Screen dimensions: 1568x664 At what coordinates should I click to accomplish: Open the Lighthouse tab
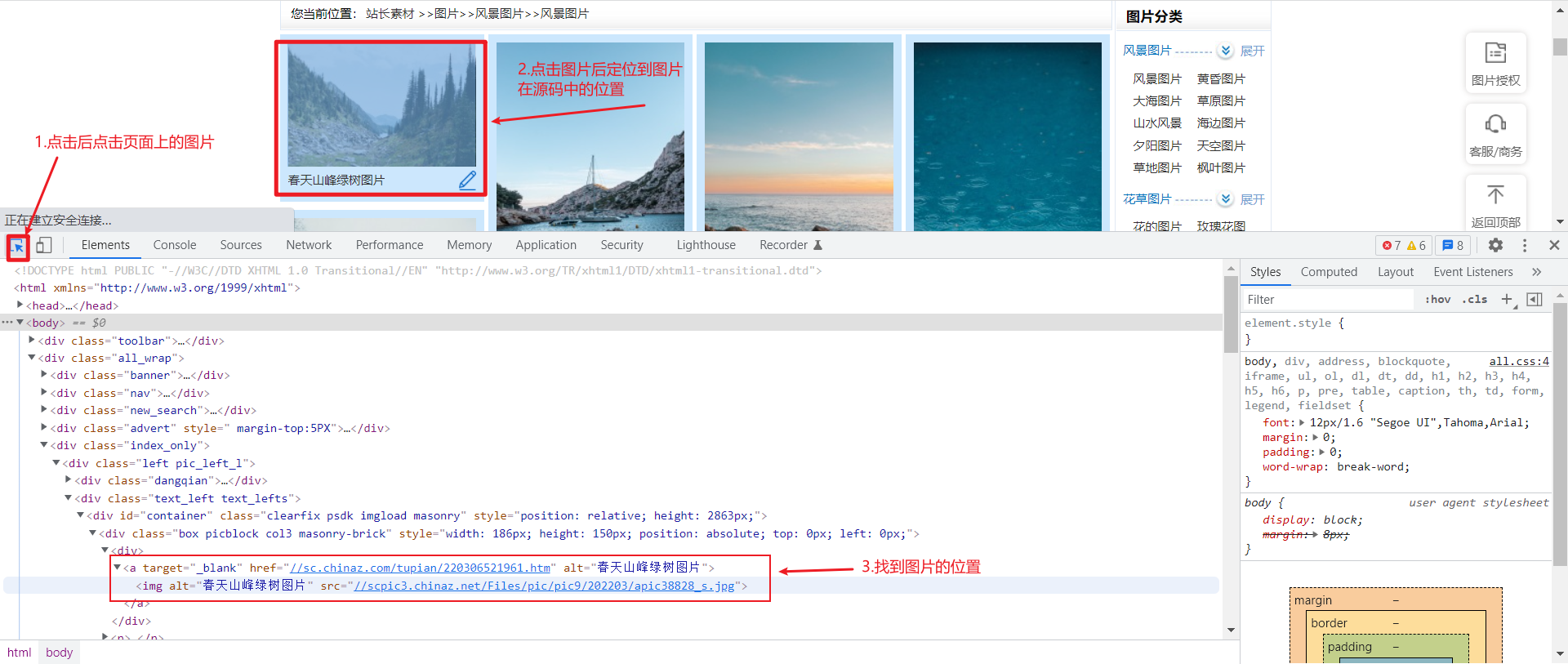point(706,245)
